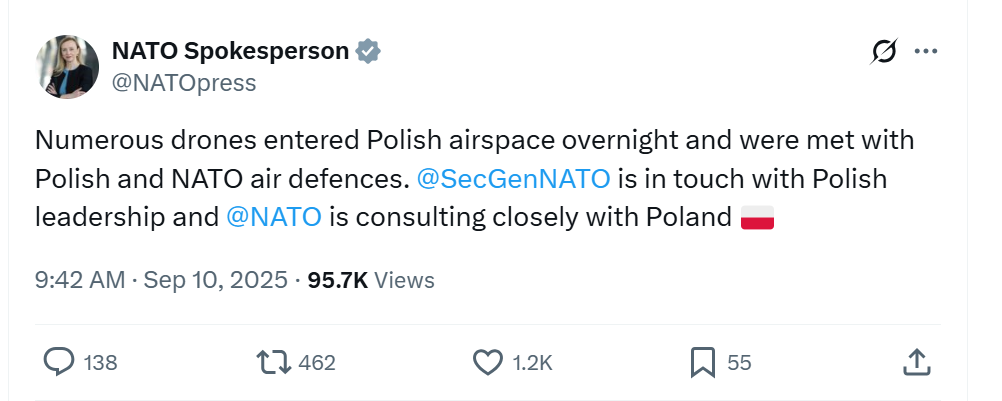The width and height of the screenshot is (1002, 401).
Task: Click the Poland flag emoji
Action: 757,217
